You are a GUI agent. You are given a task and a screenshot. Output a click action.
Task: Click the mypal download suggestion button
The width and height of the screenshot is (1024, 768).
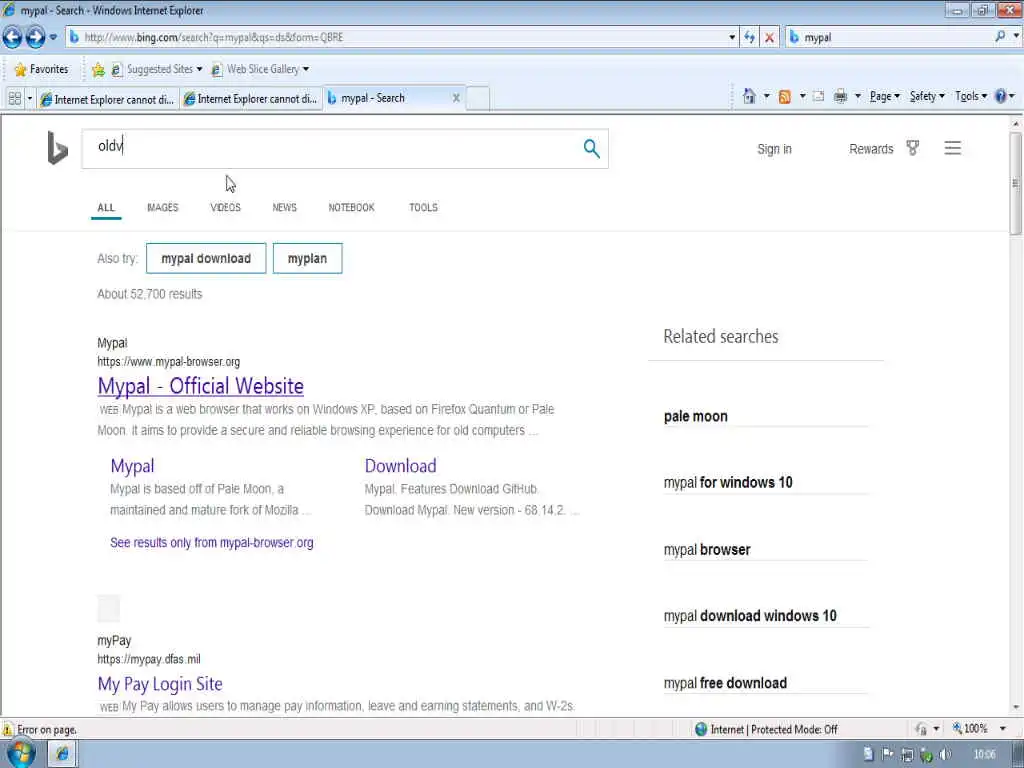pyautogui.click(x=206, y=259)
